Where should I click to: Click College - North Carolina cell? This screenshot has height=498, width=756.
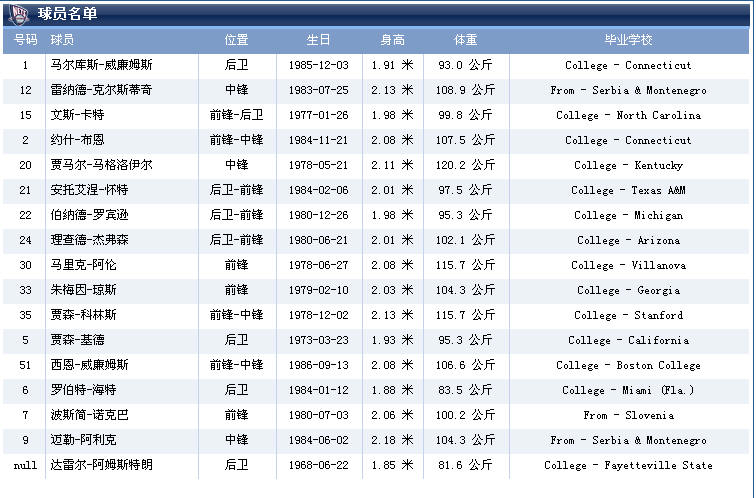pos(628,115)
